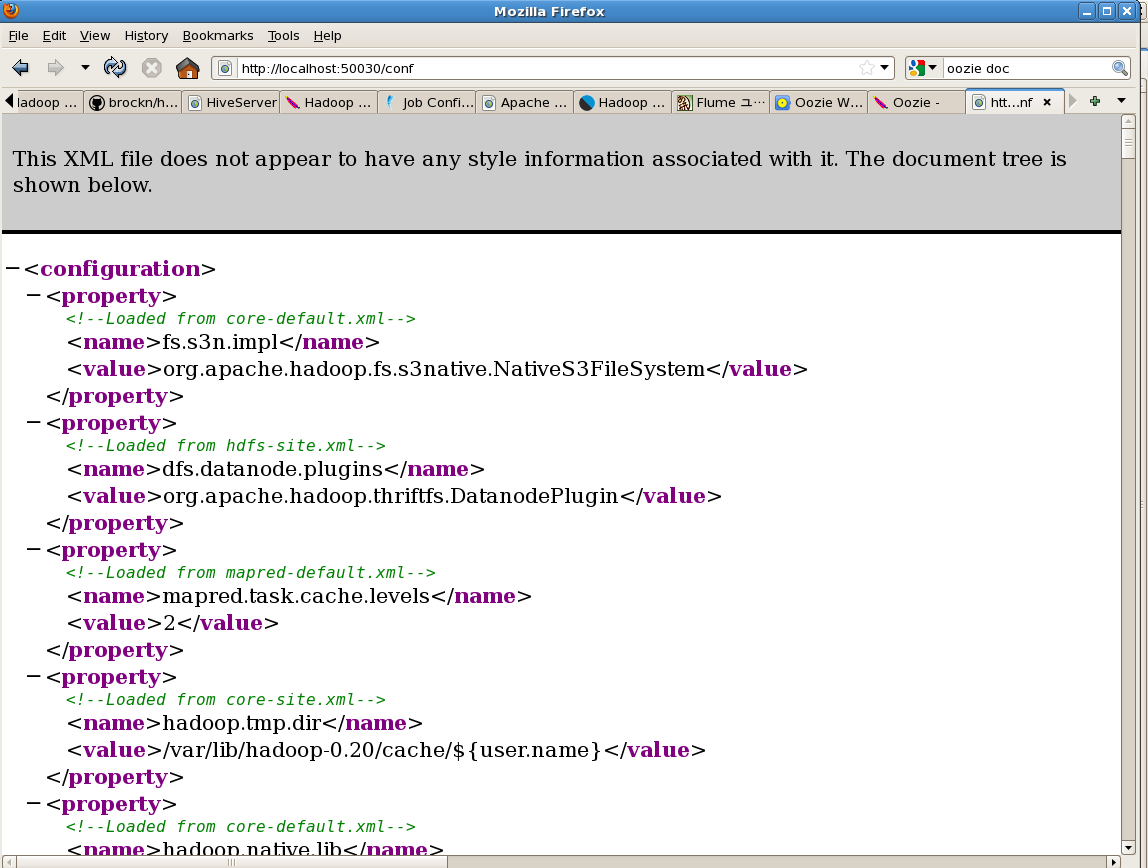The image size is (1148, 868).
Task: Open the URL bar history dropdown
Action: pyautogui.click(x=884, y=68)
